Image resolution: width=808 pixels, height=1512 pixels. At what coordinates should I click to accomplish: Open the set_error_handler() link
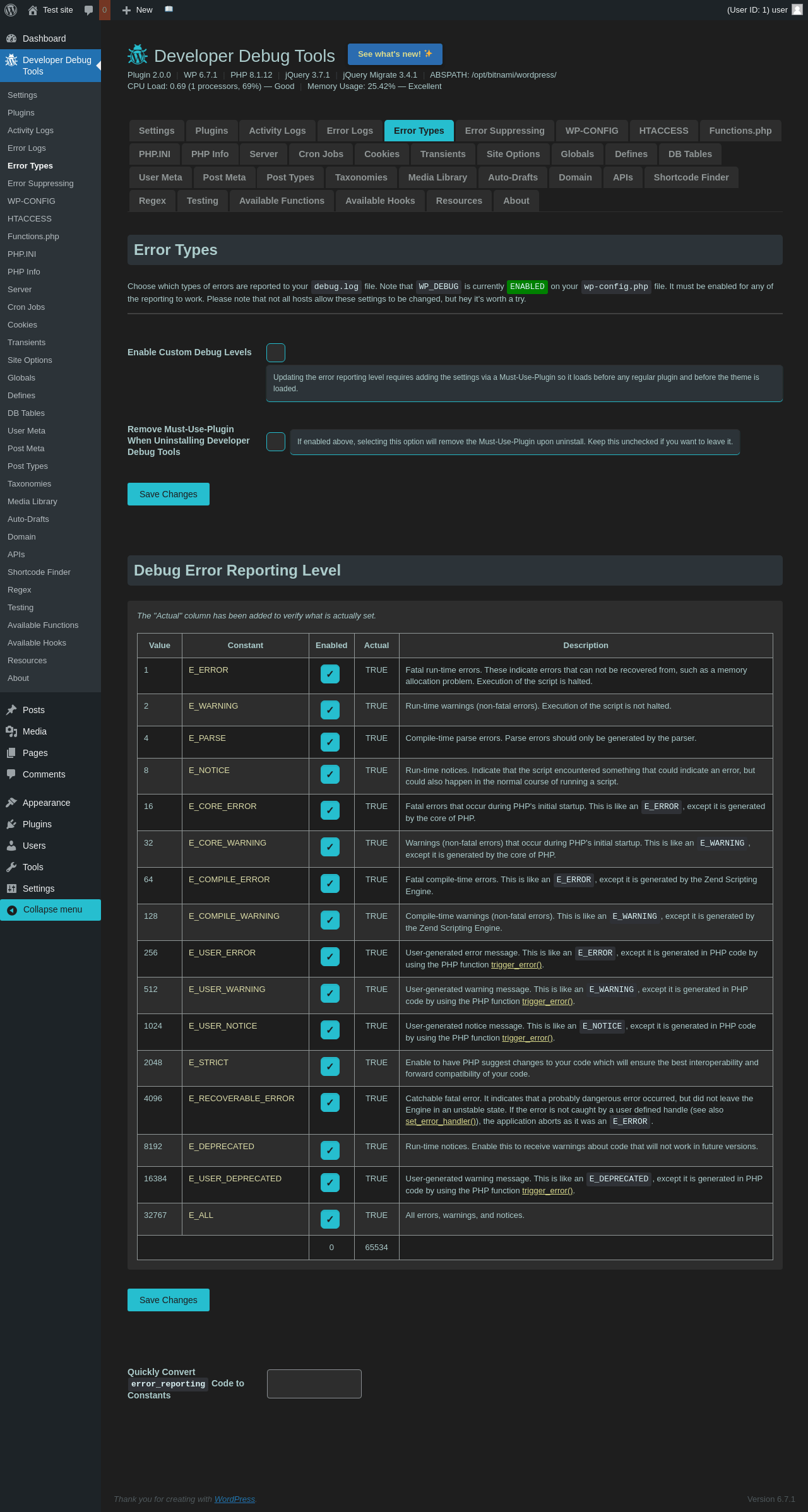[x=441, y=1121]
